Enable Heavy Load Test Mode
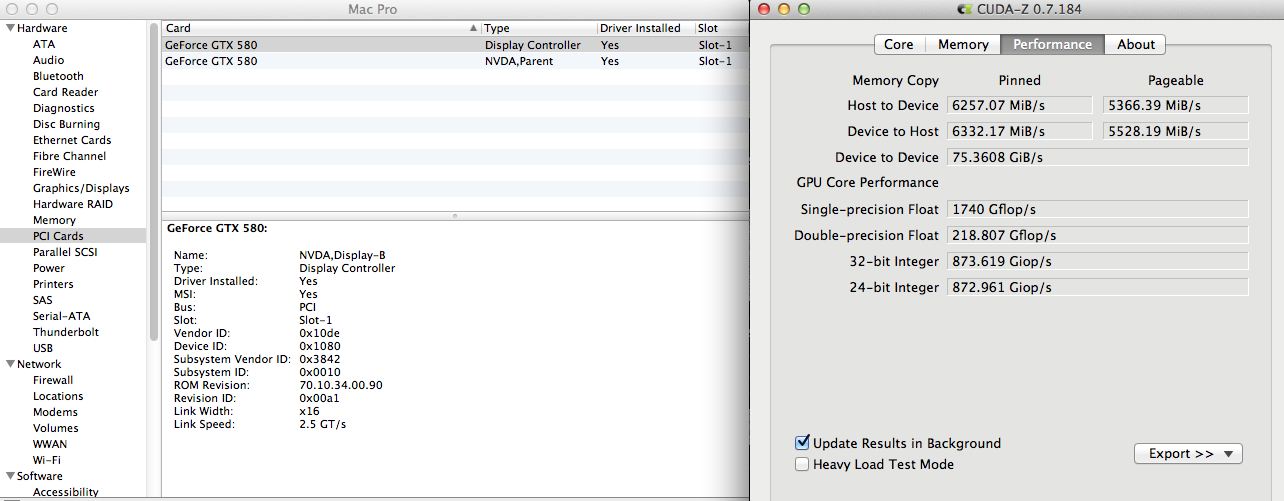The height and width of the screenshot is (501, 1284). point(802,464)
